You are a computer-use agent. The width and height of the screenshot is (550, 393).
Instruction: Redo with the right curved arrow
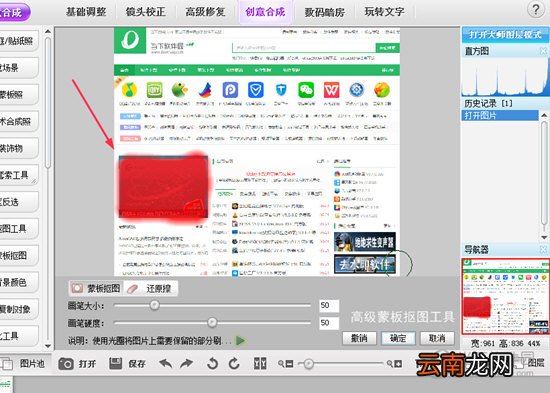tap(187, 364)
